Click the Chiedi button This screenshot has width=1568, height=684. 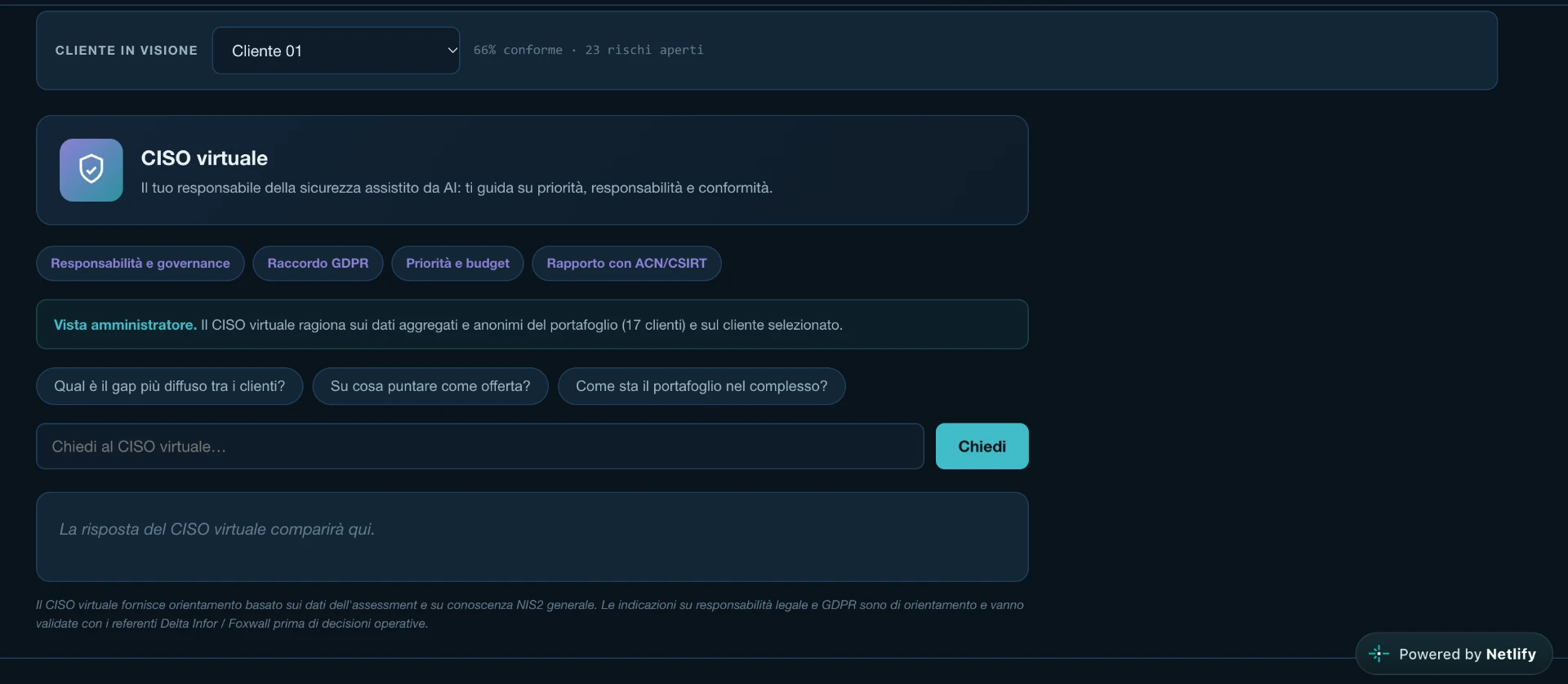[982, 446]
